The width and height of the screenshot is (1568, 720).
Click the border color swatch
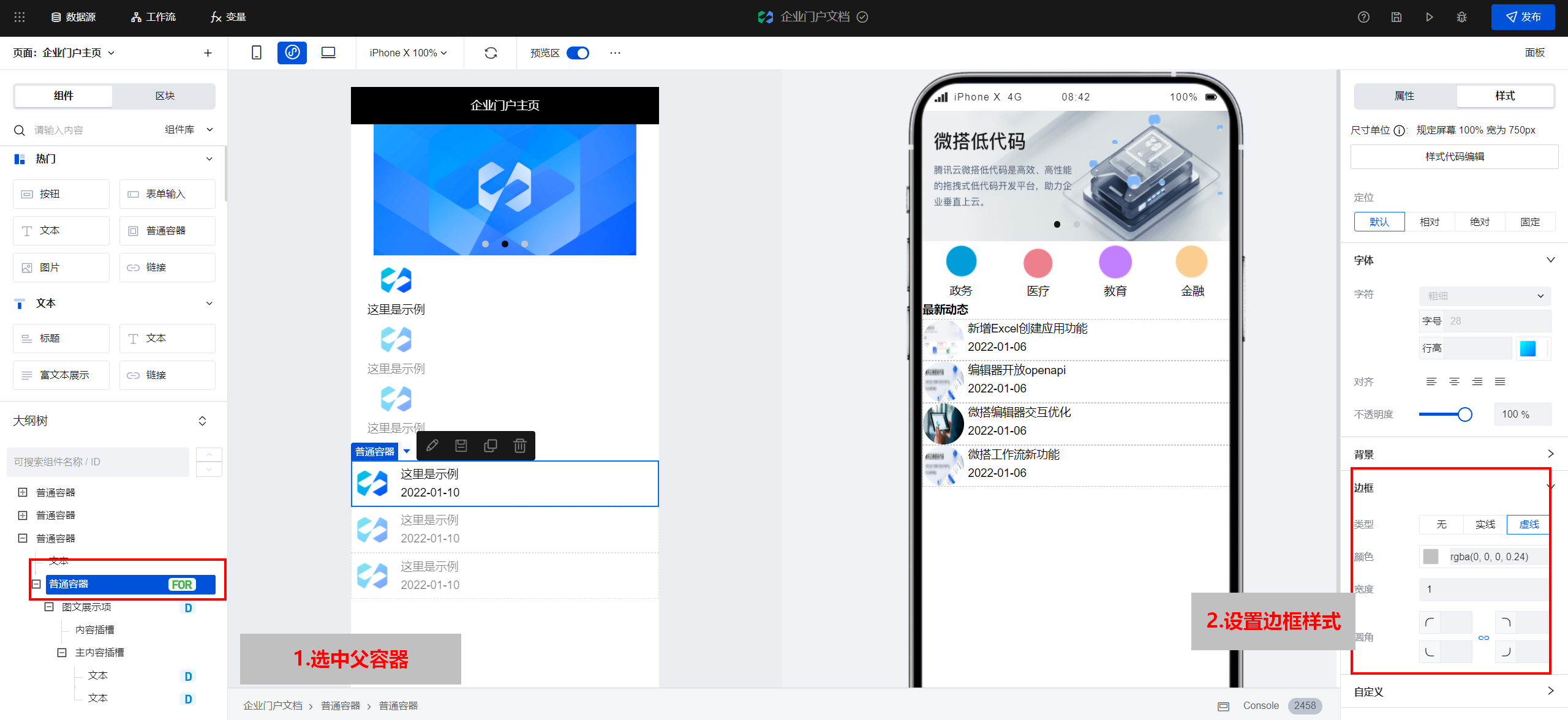tap(1431, 557)
